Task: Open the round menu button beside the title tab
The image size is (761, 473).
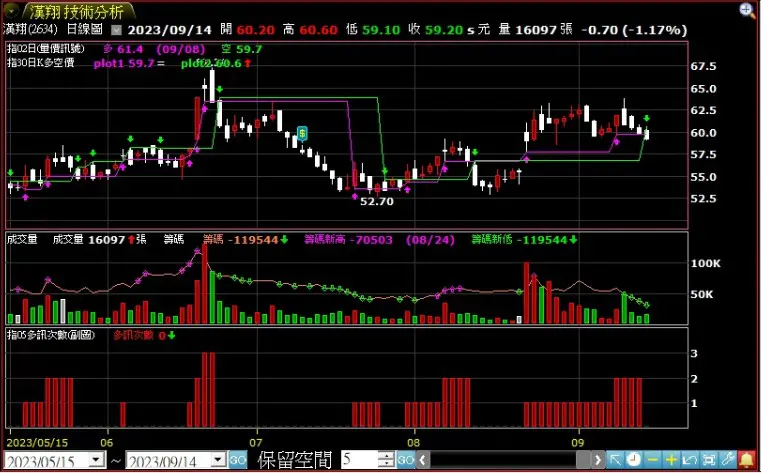Action: point(10,10)
